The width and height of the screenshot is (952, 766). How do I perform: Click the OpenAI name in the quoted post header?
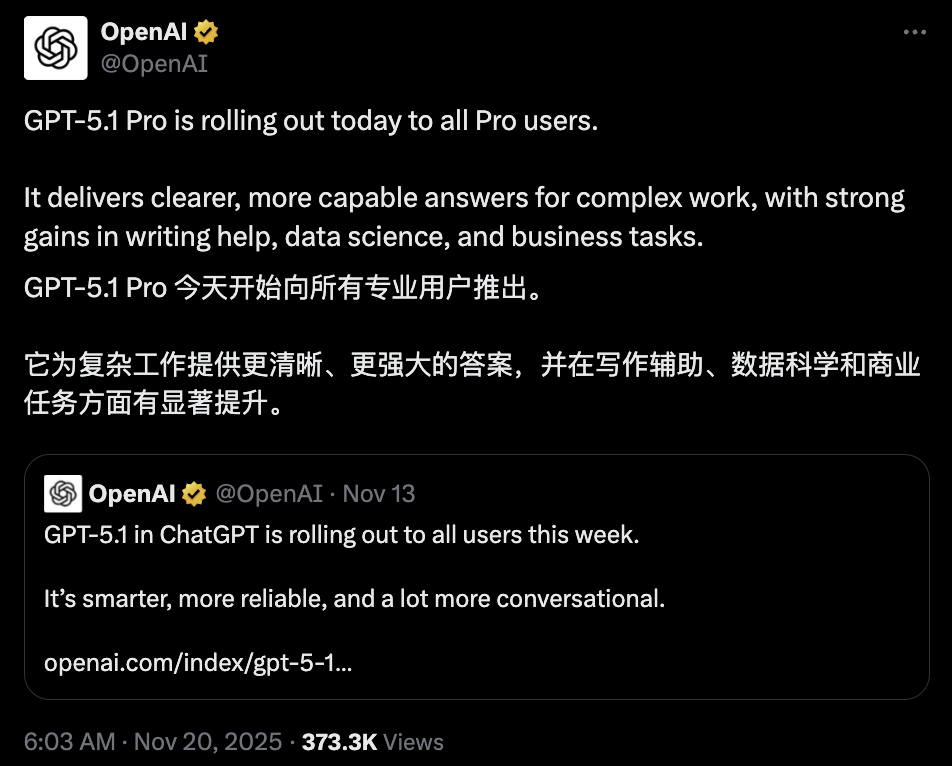(132, 494)
